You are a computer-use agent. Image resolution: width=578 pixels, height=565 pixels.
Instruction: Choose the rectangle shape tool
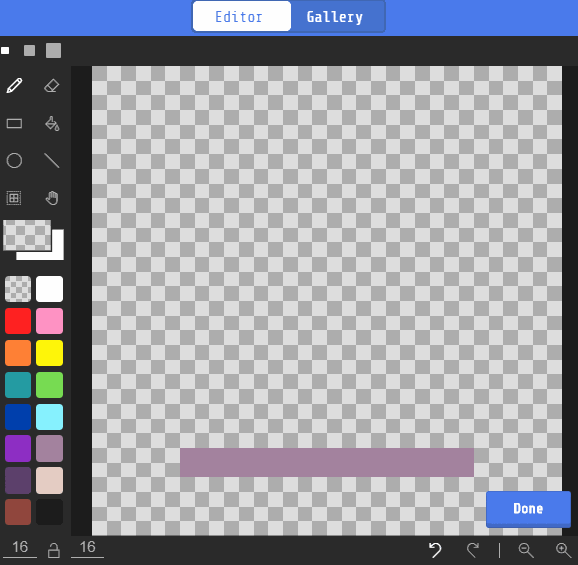pyautogui.click(x=14, y=123)
